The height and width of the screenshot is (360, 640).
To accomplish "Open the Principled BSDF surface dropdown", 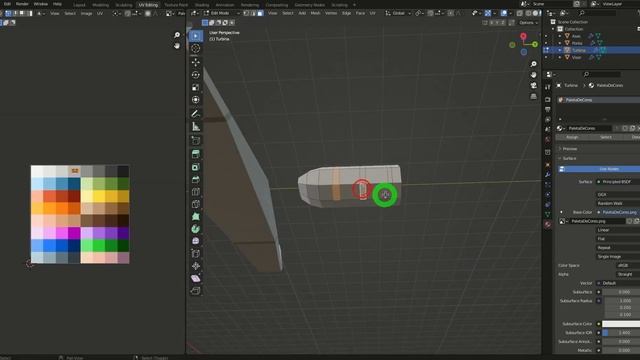I will pos(618,182).
